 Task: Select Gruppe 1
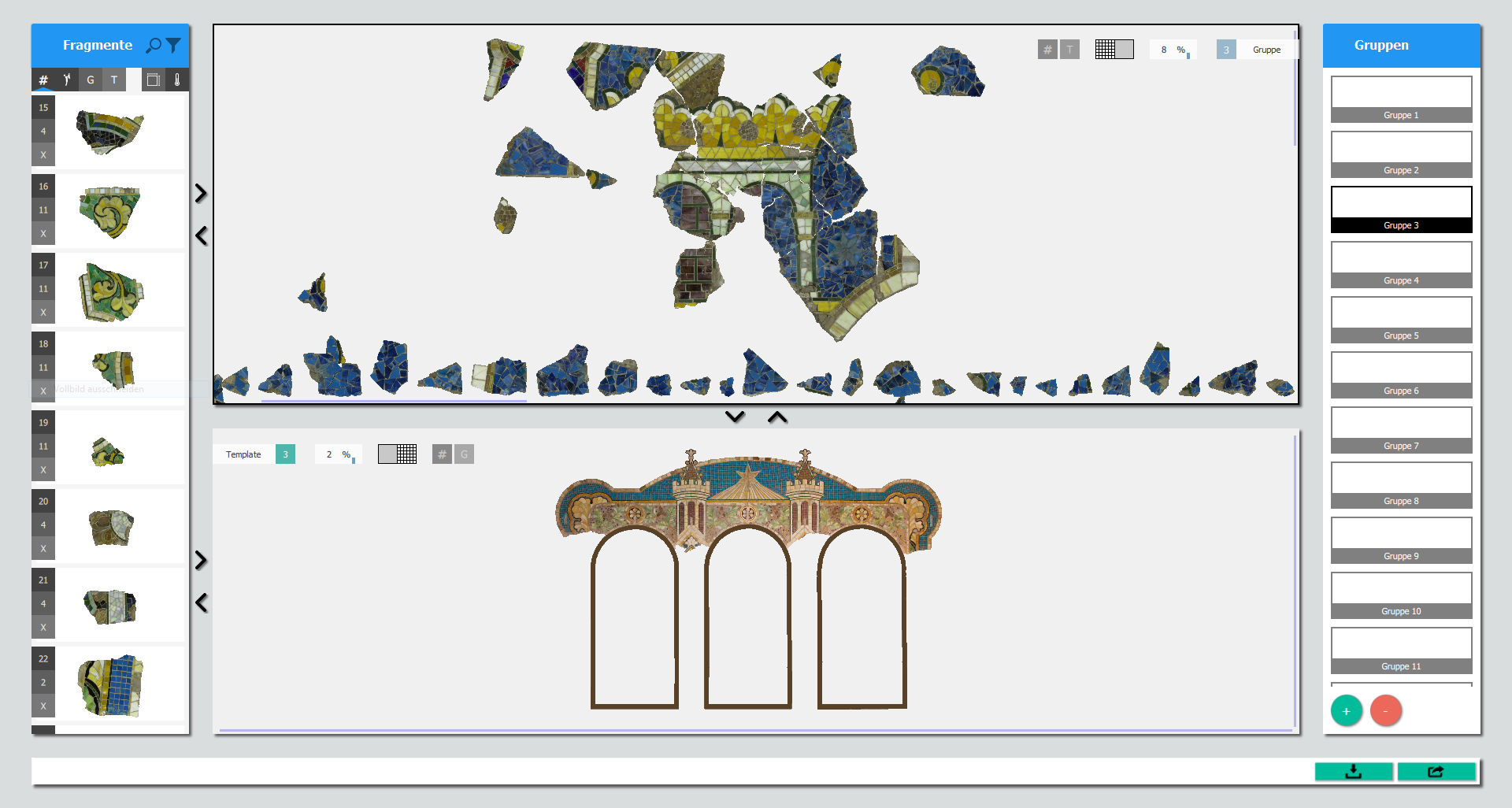(x=1401, y=99)
